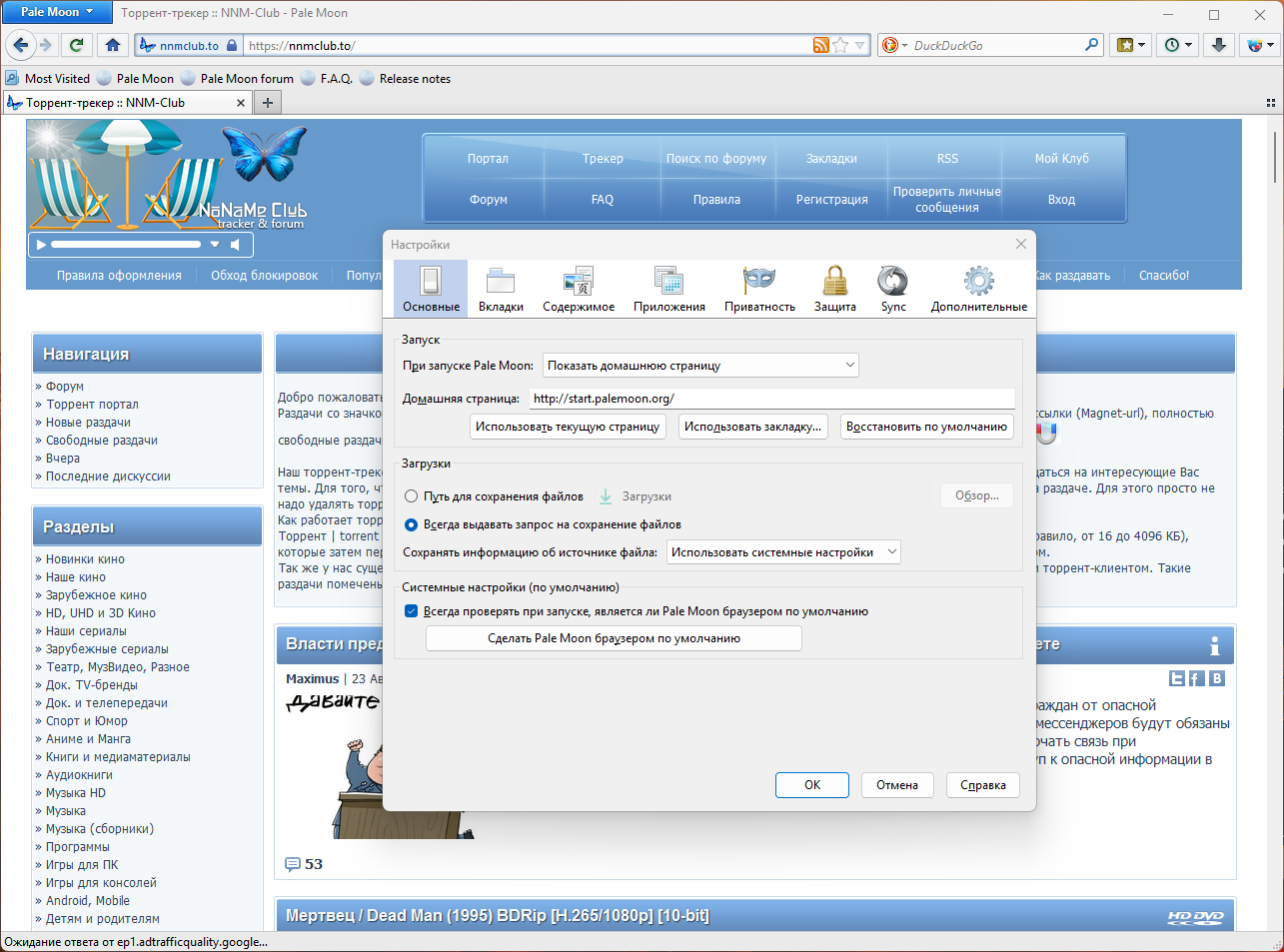This screenshot has height=952, width=1284.
Task: Open Most Visited bookmarks folder
Action: (47, 79)
